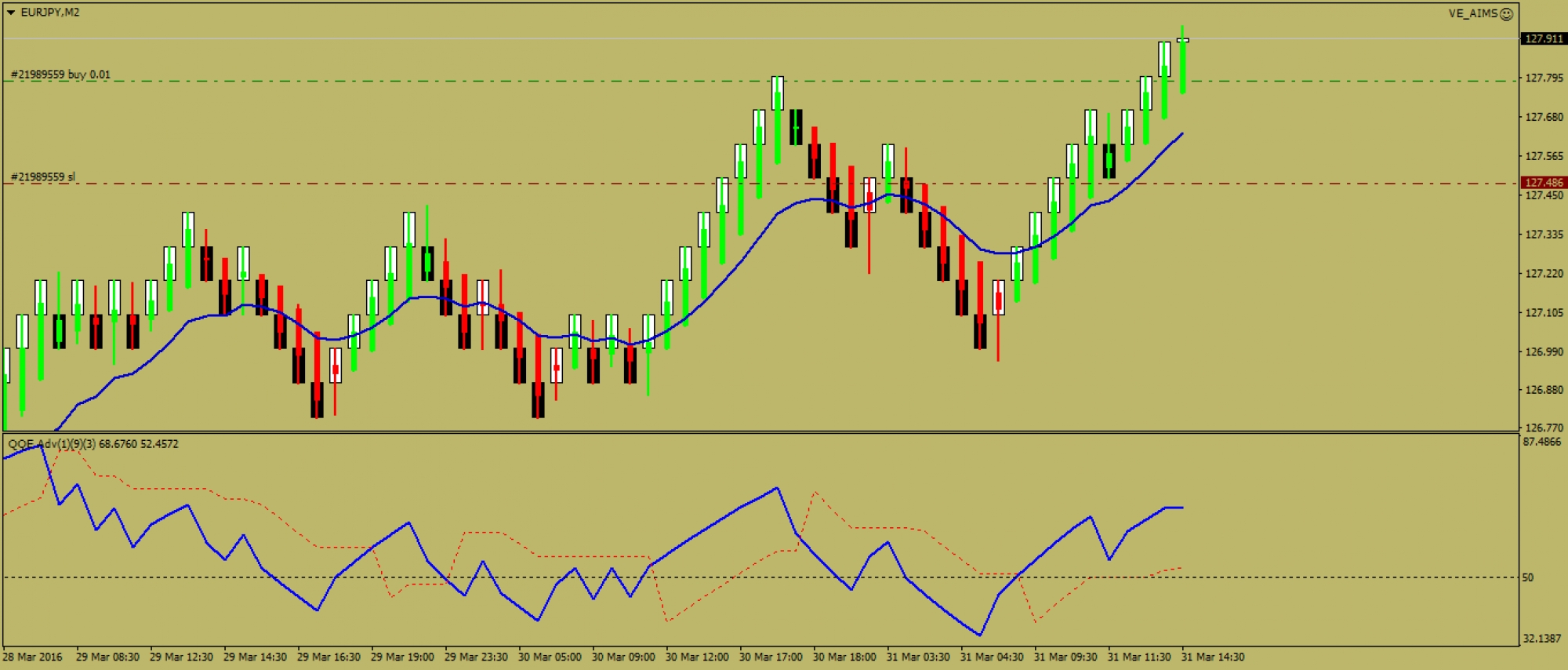This screenshot has height=670, width=1568.
Task: Click the 126.770 price scale value
Action: click(x=1543, y=428)
